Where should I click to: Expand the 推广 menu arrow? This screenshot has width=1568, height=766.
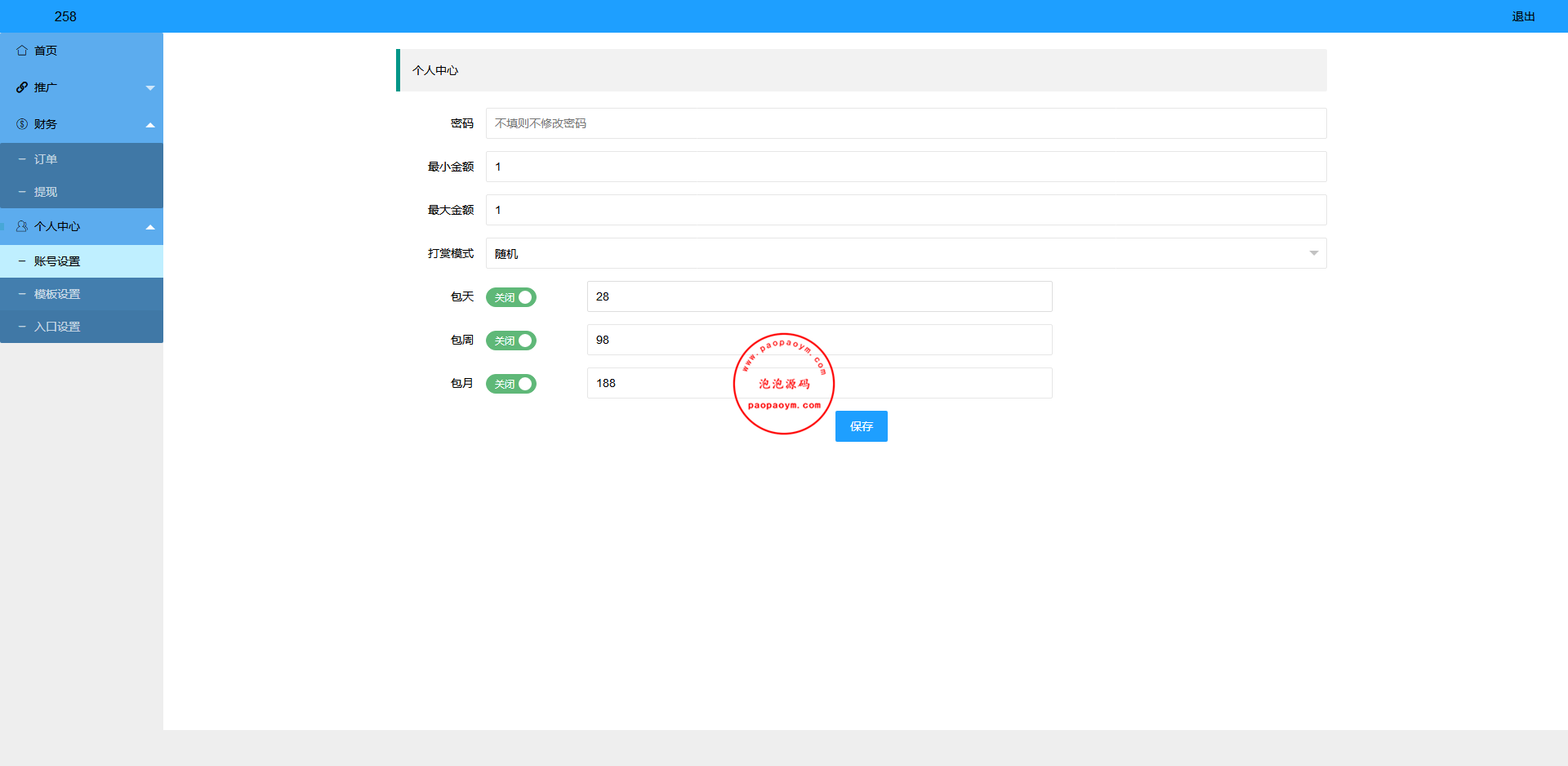[150, 87]
